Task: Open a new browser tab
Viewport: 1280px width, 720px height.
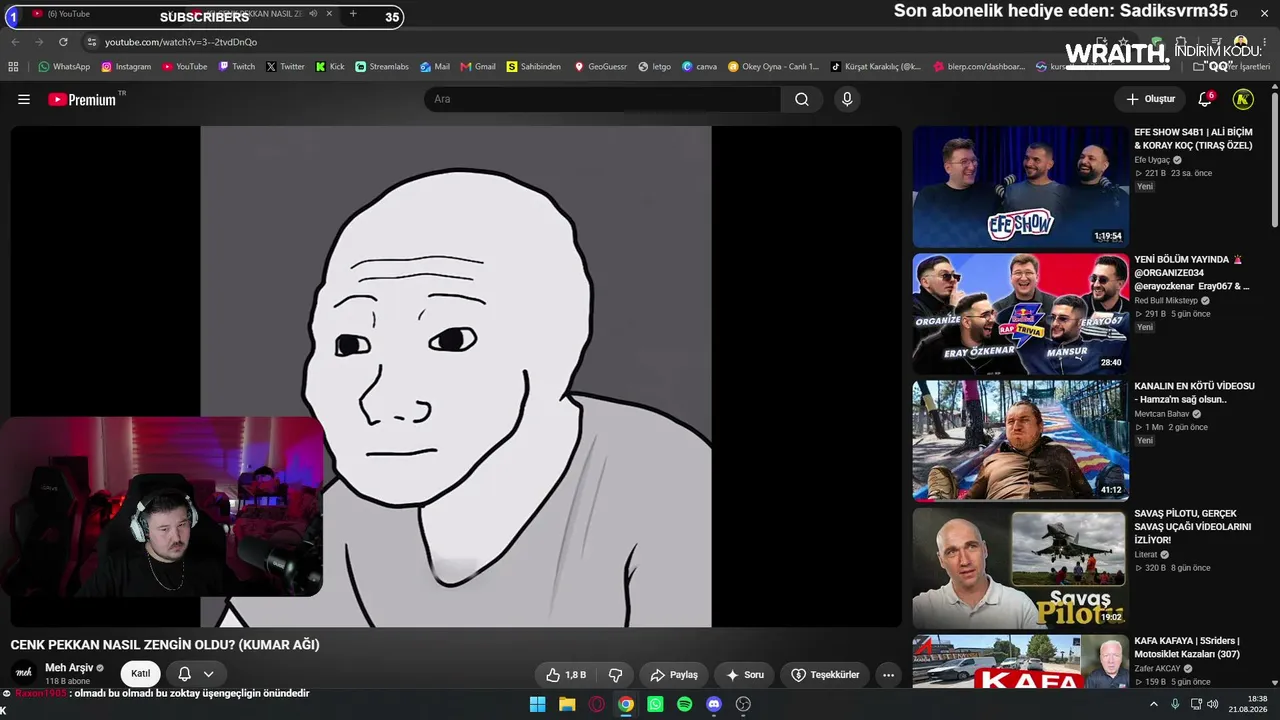Action: click(353, 14)
